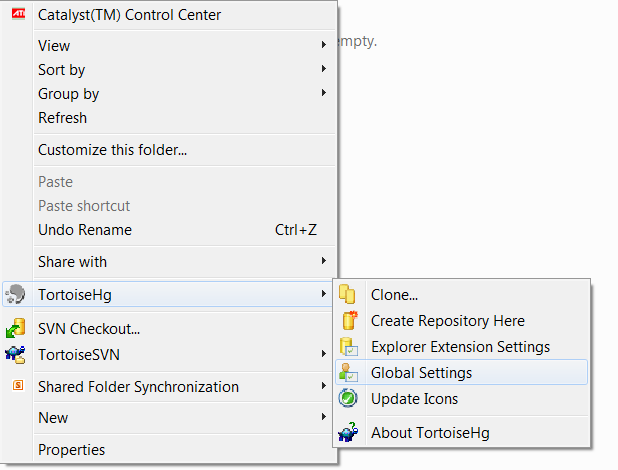The image size is (618, 470).
Task: Expand the View submenu arrow
Action: click(324, 45)
